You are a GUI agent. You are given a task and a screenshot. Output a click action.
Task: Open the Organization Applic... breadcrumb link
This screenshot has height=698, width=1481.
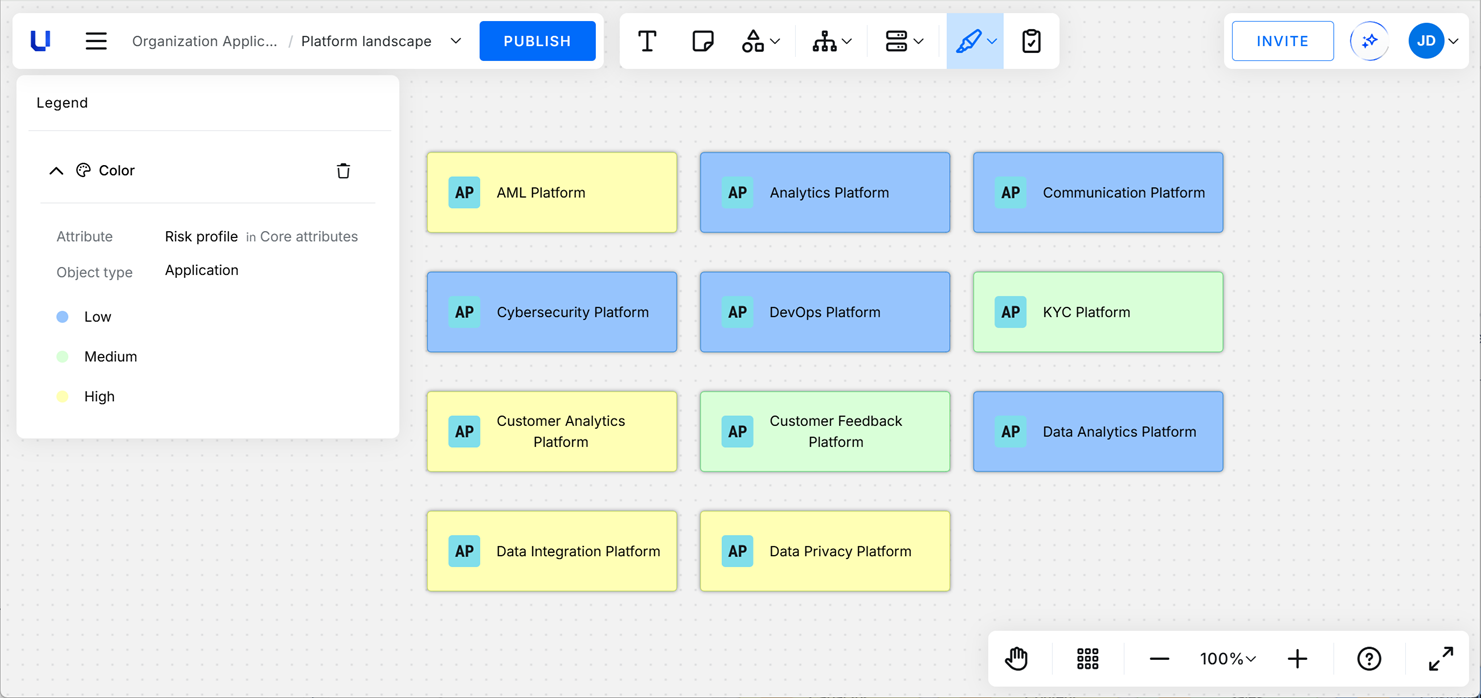click(x=205, y=41)
